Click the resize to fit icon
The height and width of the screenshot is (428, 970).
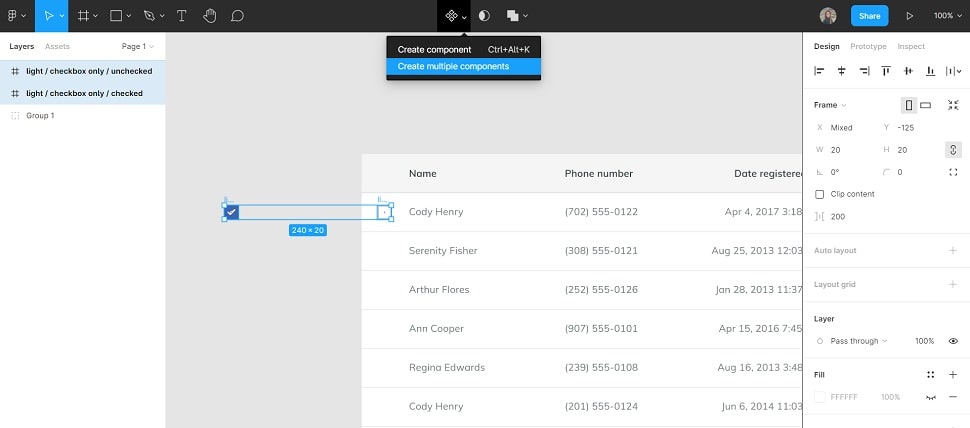coord(953,105)
